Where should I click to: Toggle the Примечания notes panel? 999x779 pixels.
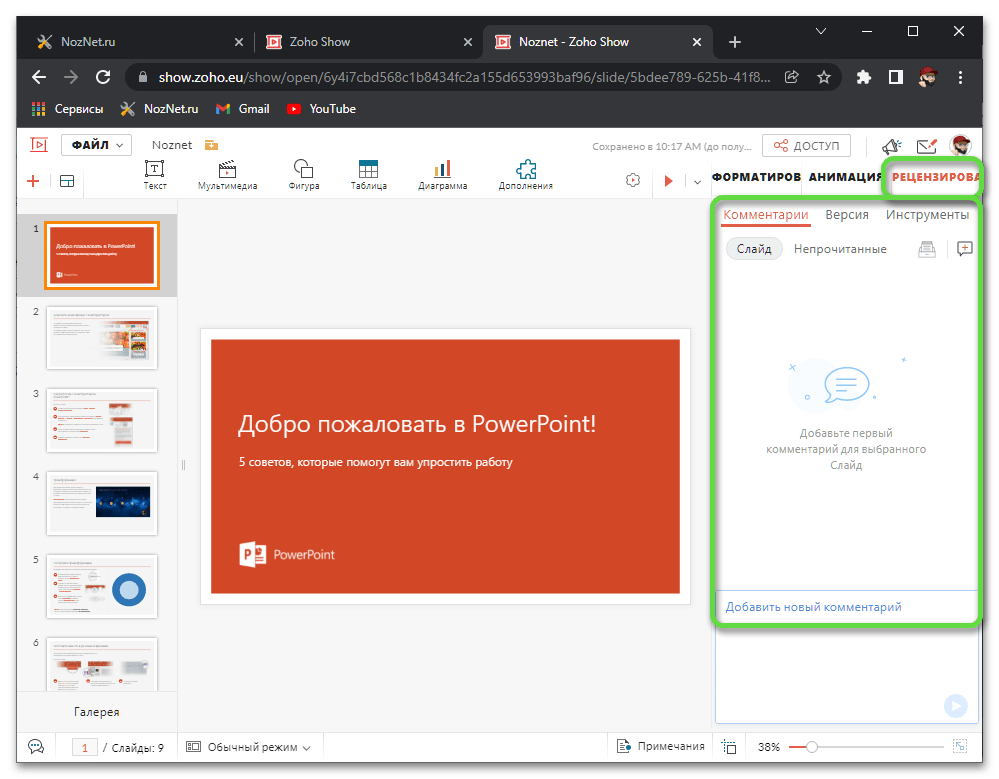661,747
